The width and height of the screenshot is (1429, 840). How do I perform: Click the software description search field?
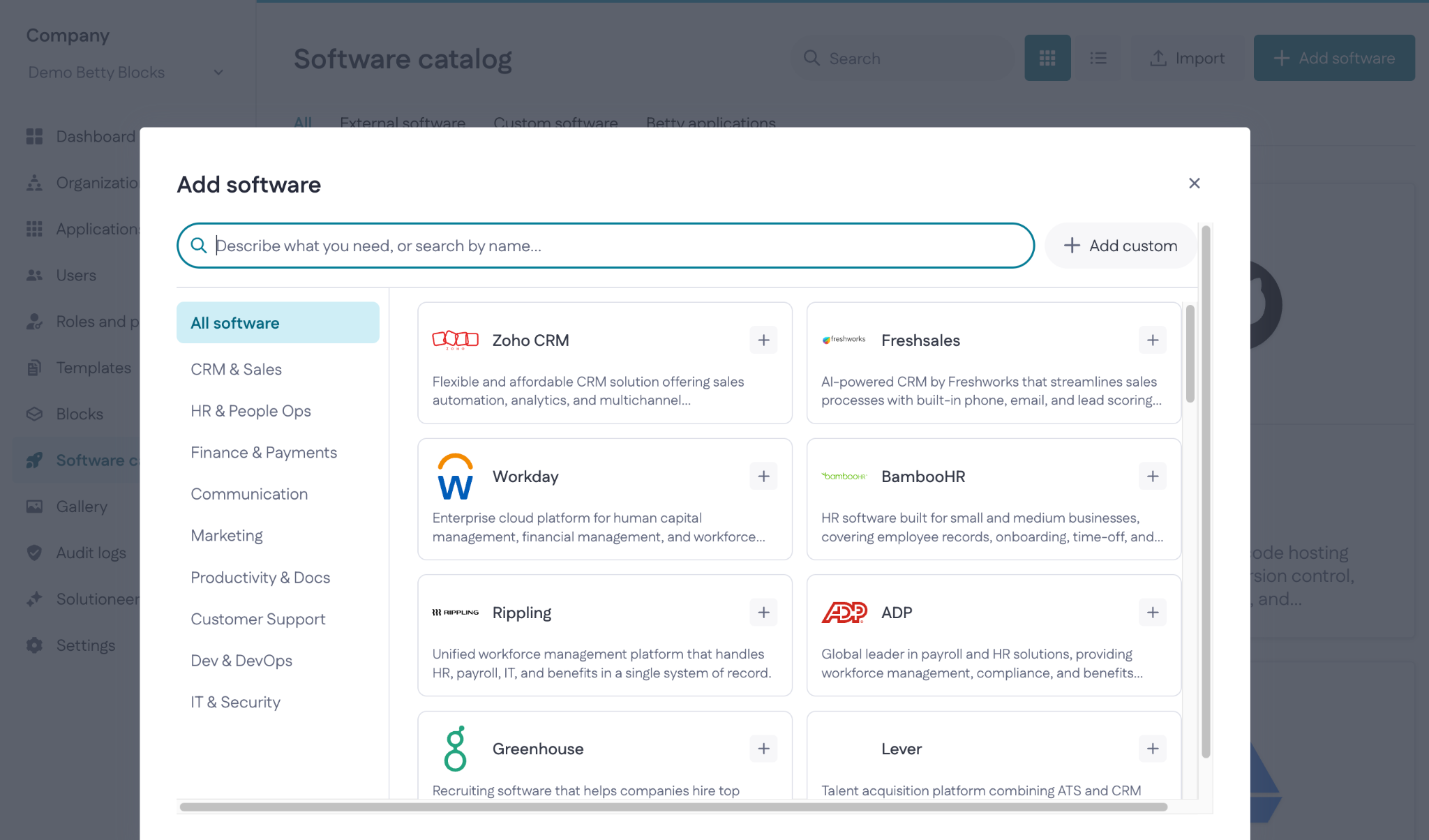[x=605, y=246]
